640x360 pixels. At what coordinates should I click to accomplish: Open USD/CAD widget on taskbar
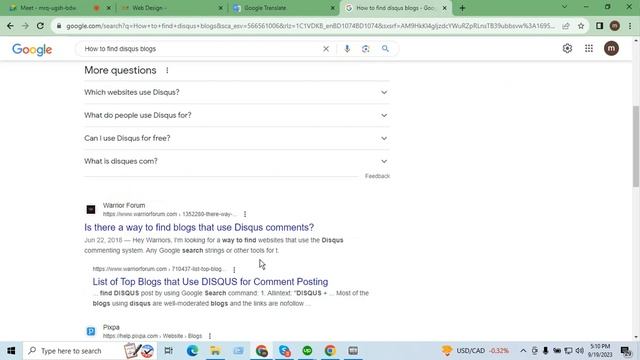tap(476, 351)
